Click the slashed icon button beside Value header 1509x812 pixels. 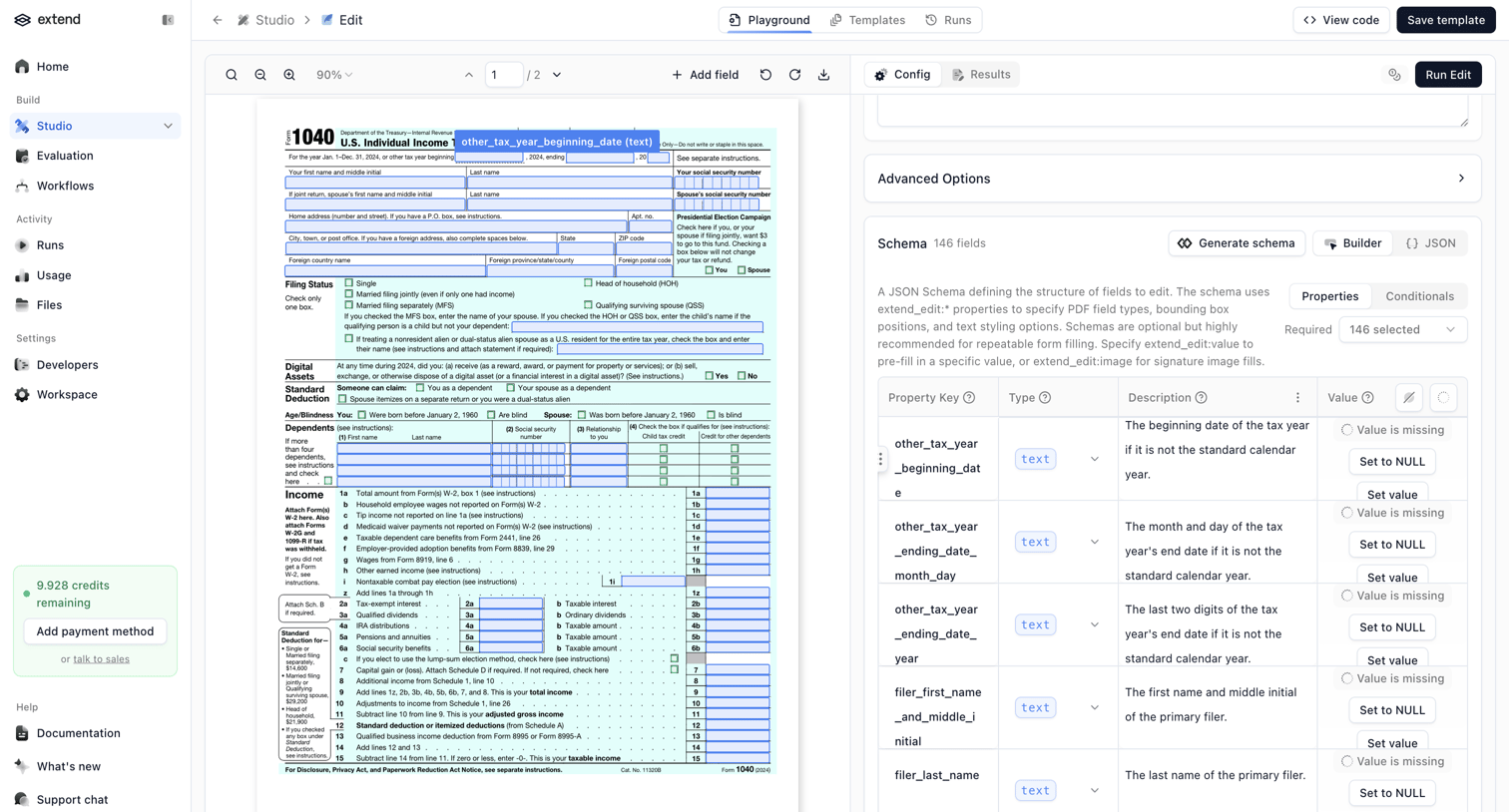tap(1409, 398)
